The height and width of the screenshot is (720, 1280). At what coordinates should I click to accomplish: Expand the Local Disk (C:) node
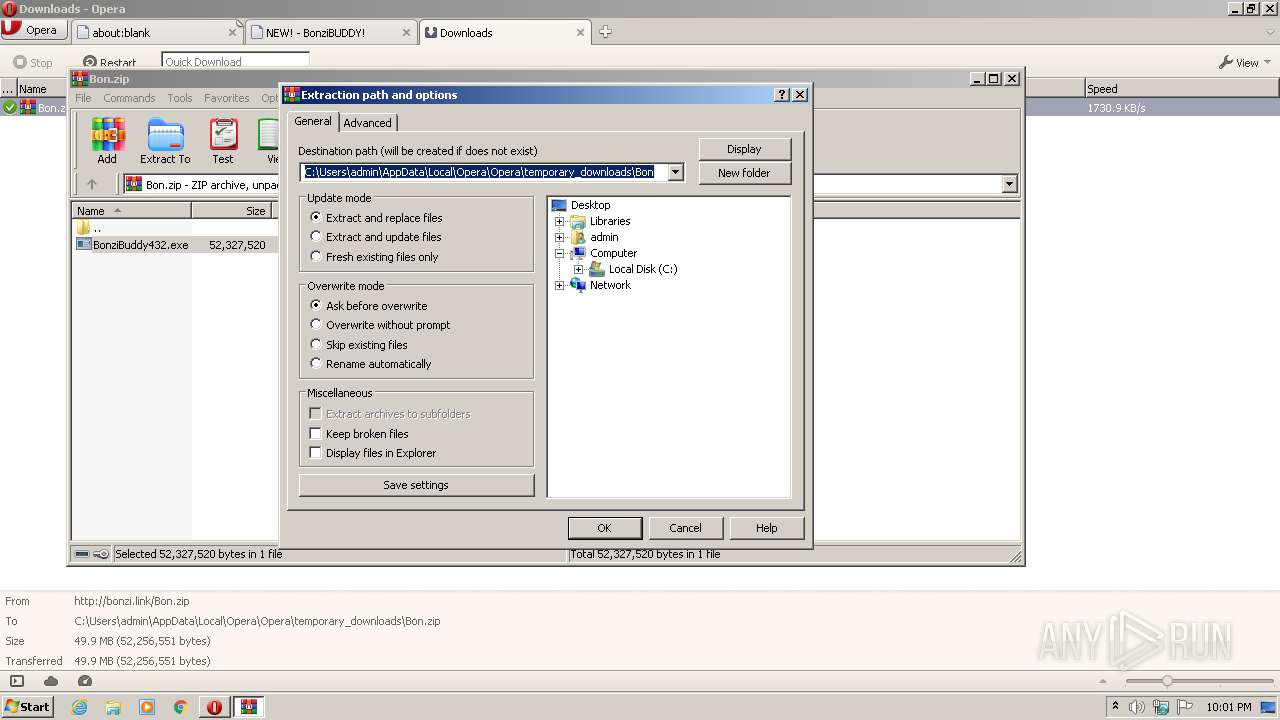pos(578,269)
